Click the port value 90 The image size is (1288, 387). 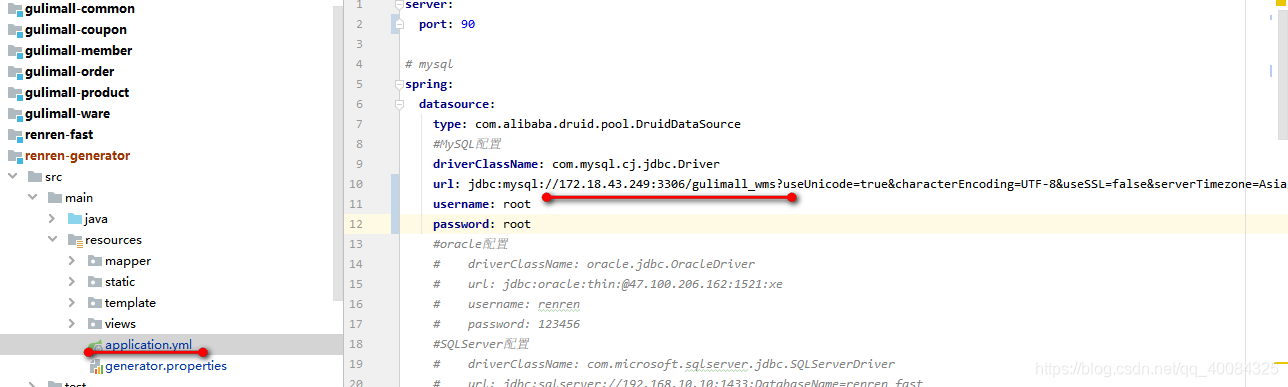(x=468, y=24)
